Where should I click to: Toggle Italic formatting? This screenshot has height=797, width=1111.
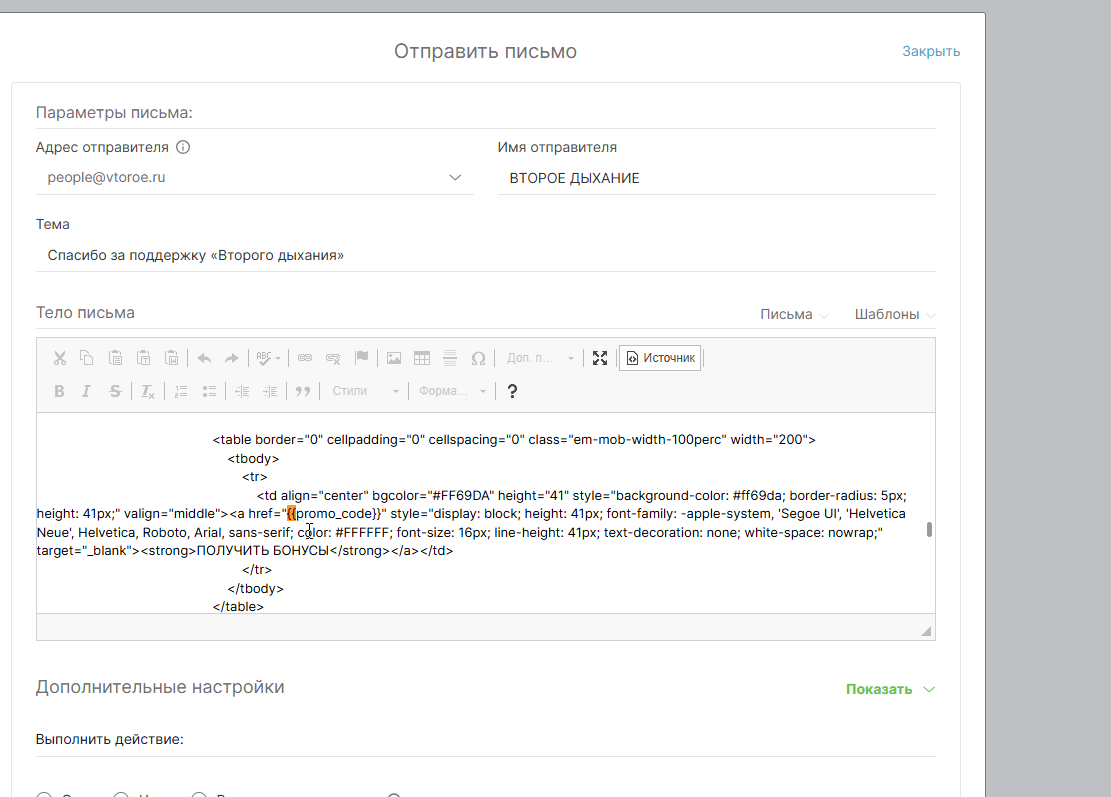click(86, 391)
